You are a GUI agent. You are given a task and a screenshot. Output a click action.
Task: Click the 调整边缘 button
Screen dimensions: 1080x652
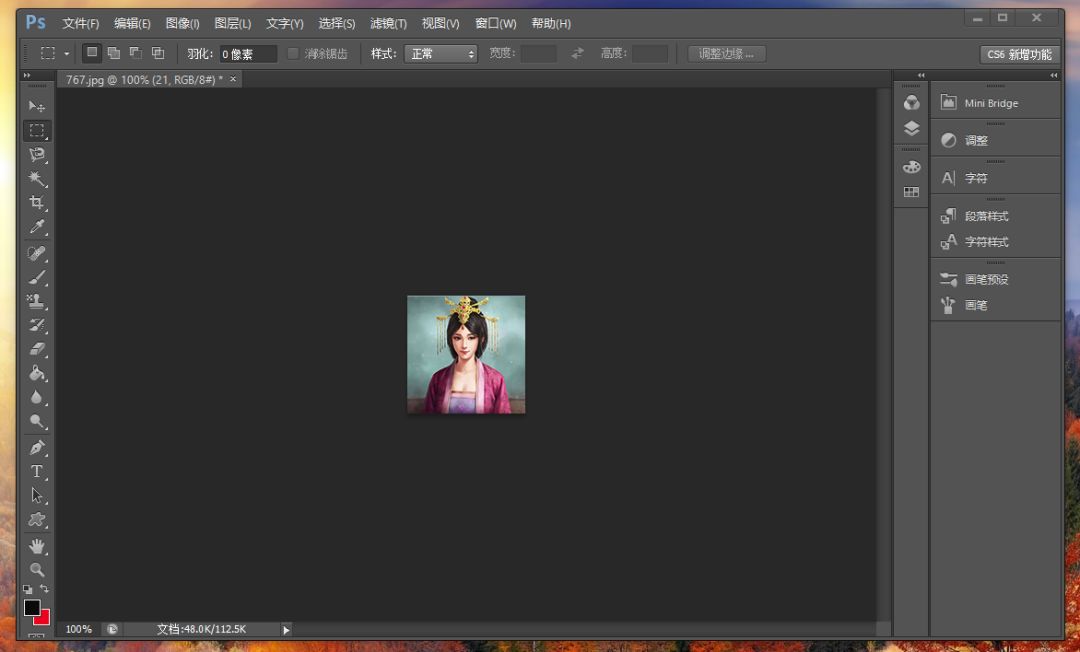727,54
